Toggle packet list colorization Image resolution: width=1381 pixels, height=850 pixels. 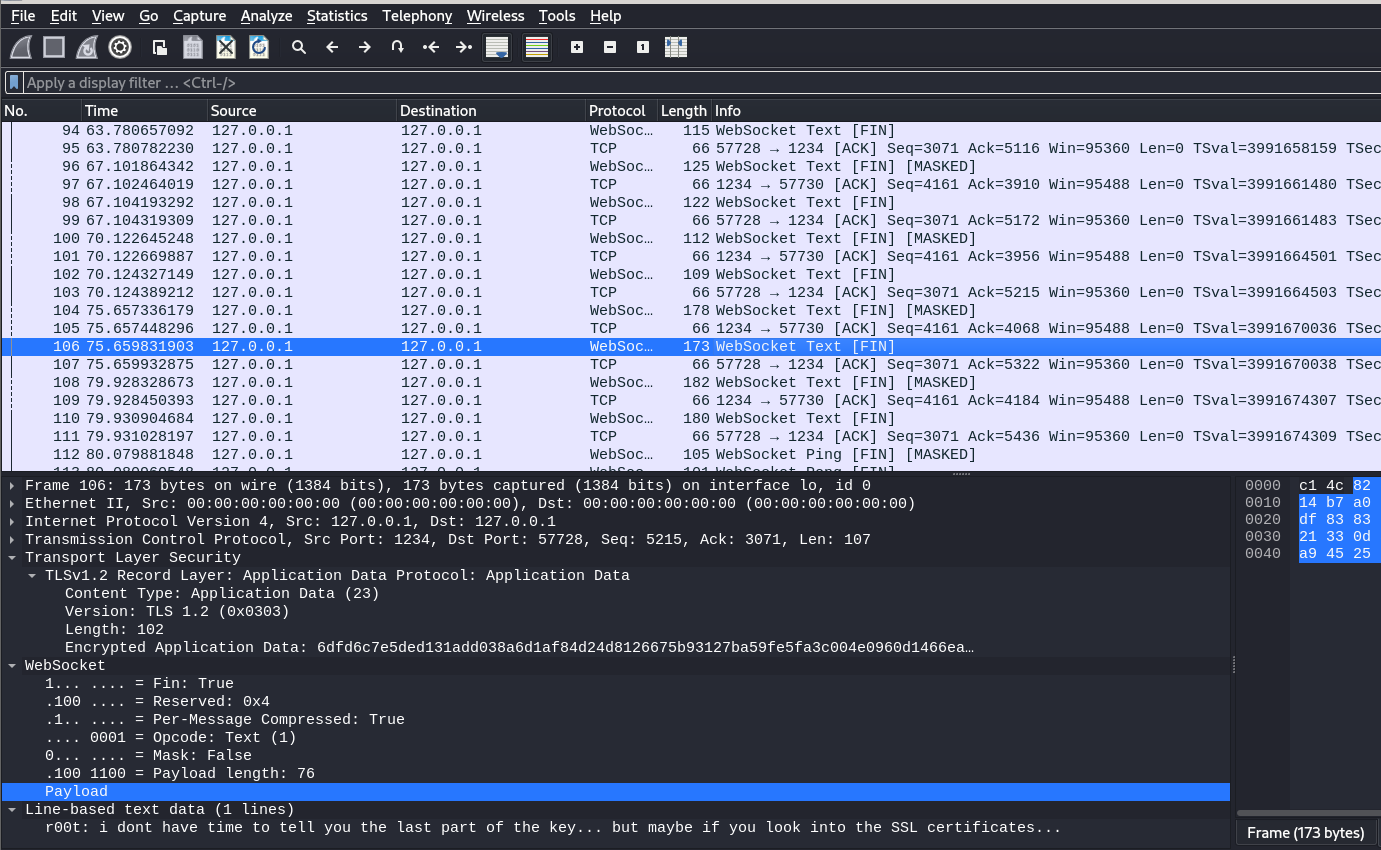point(537,47)
